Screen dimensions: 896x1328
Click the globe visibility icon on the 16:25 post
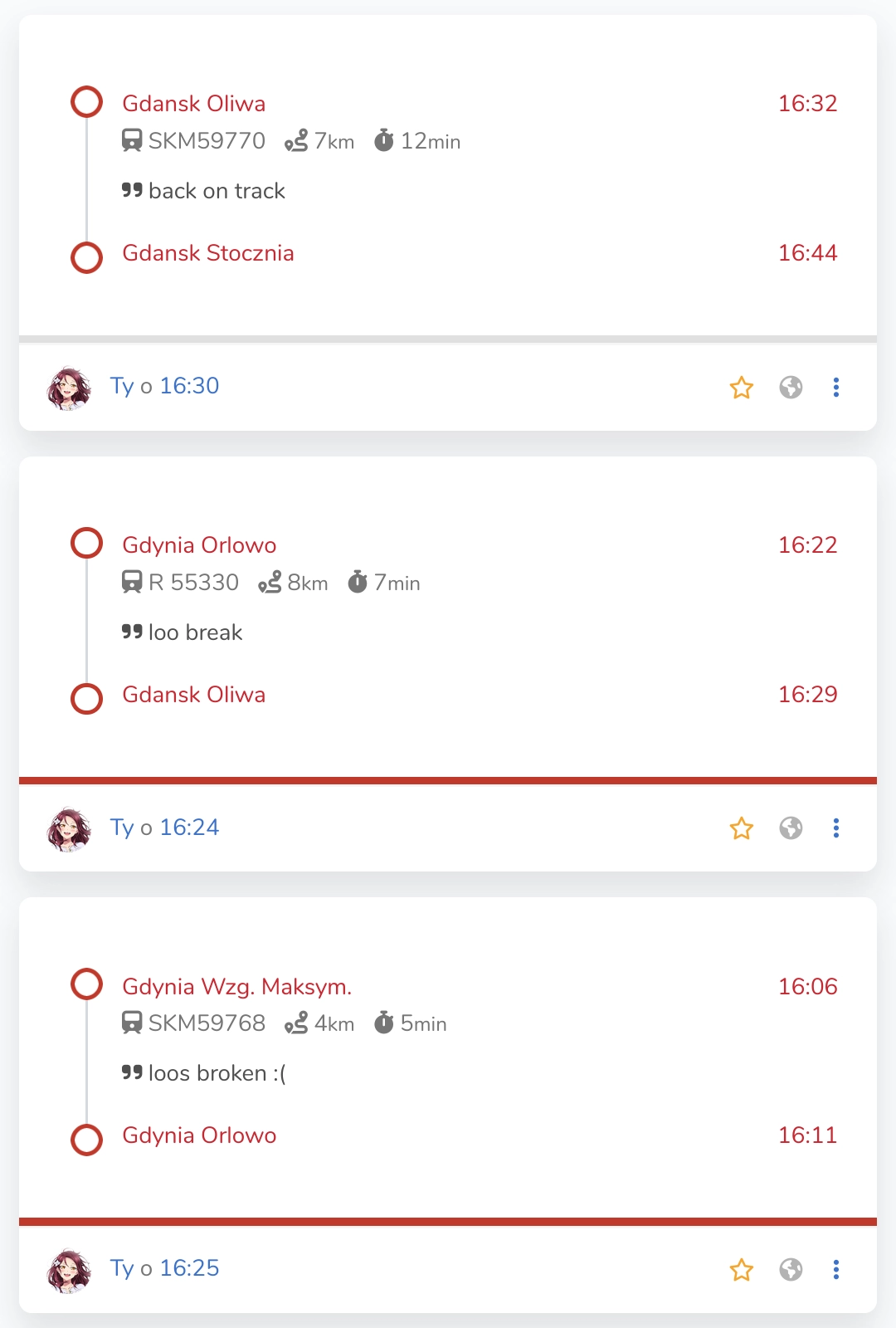pos(791,1270)
